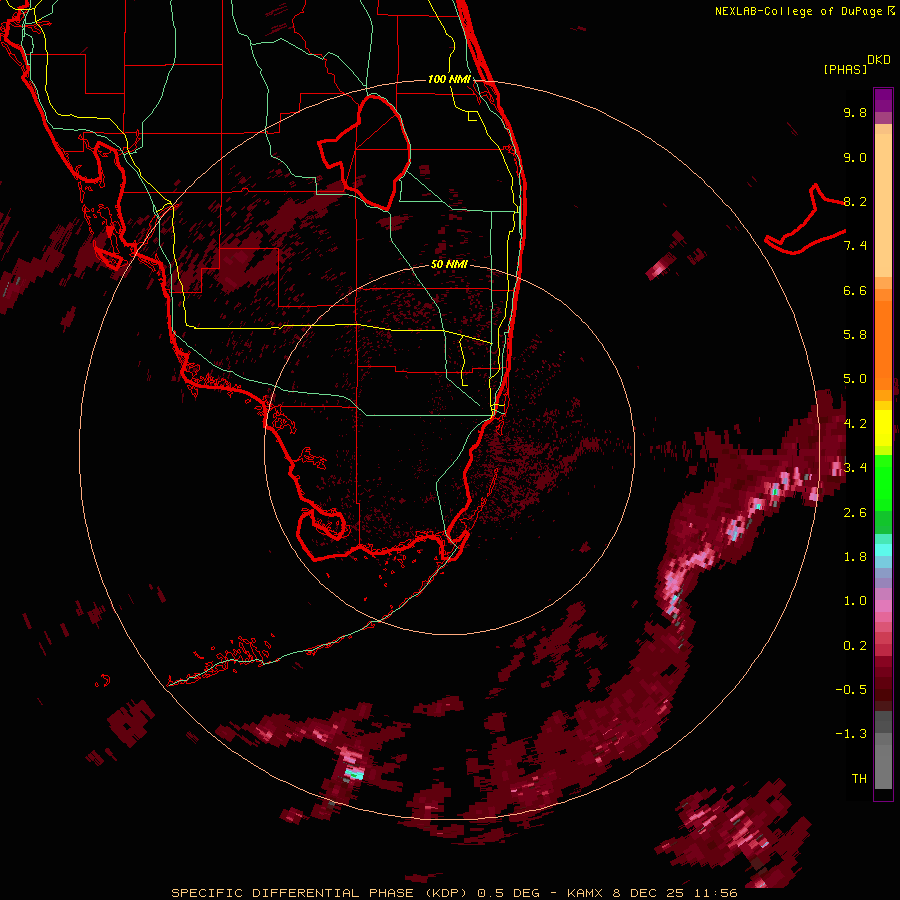This screenshot has height=900, width=900.
Task: Pick the pink color band of the scale
Action: tap(883, 606)
